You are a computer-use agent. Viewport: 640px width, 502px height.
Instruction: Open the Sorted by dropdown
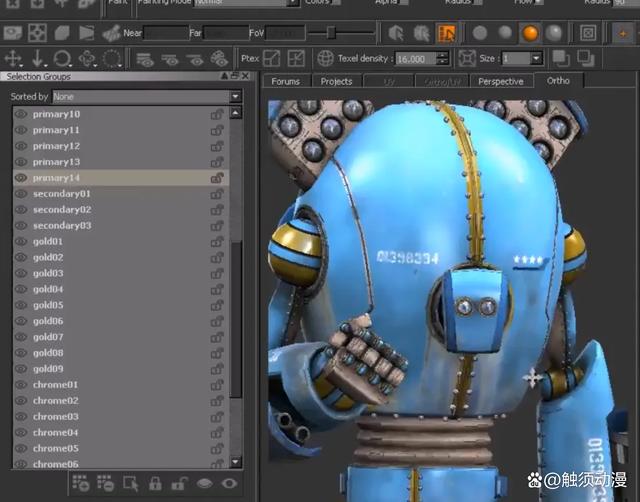tap(235, 97)
